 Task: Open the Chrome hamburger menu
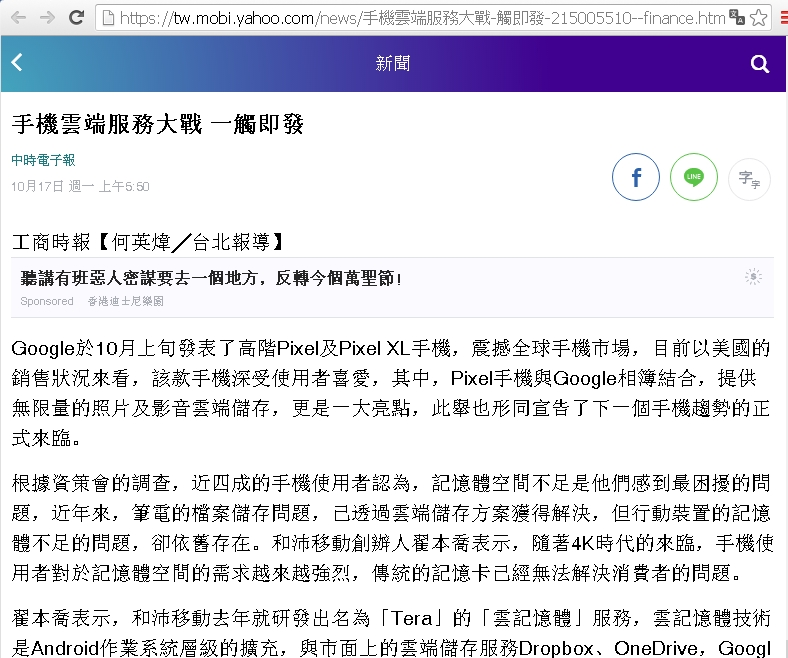[x=780, y=17]
